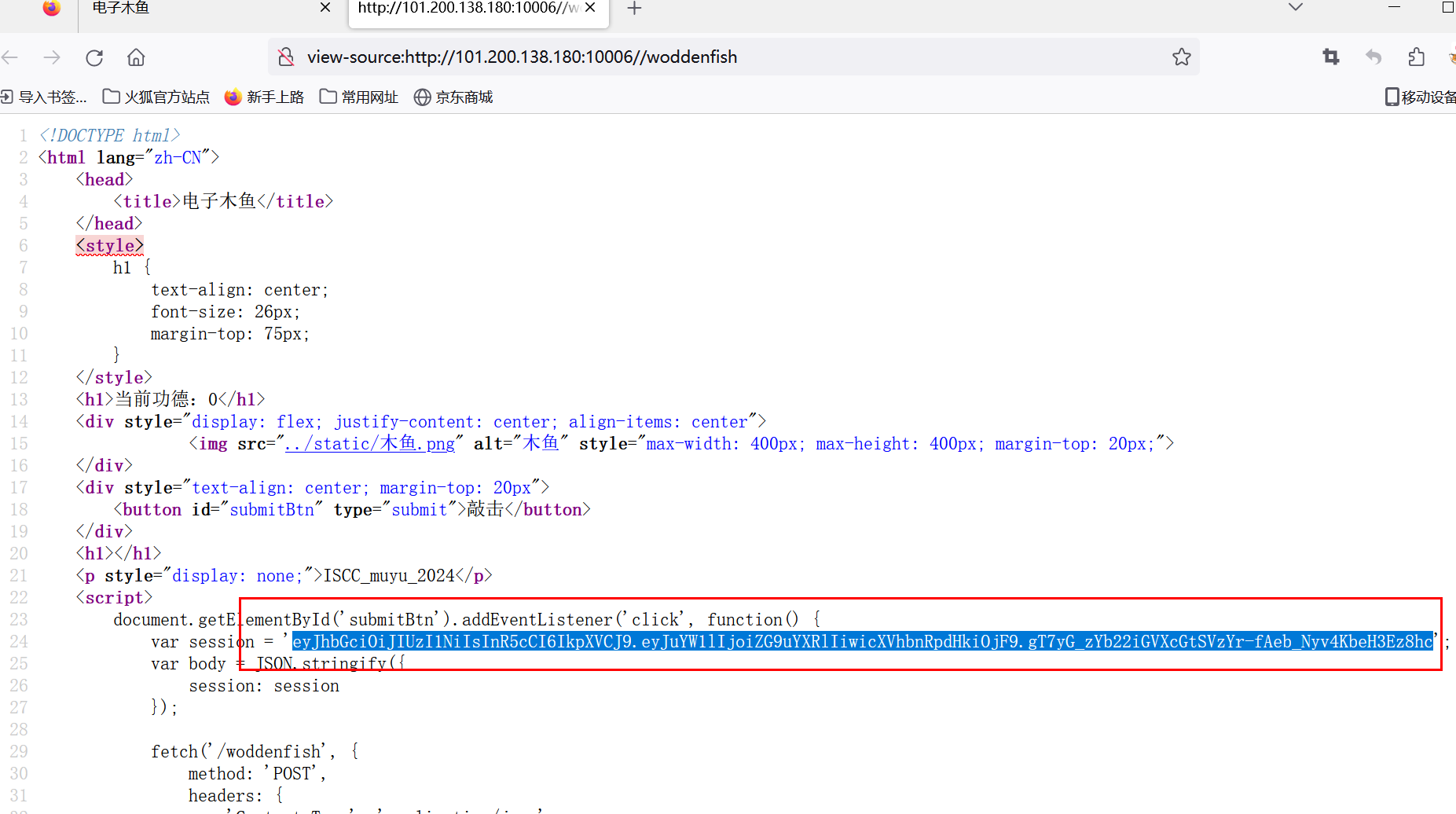The image size is (1456, 814).
Task: Open the 移动设备 bookmarks item
Action: (x=1420, y=97)
